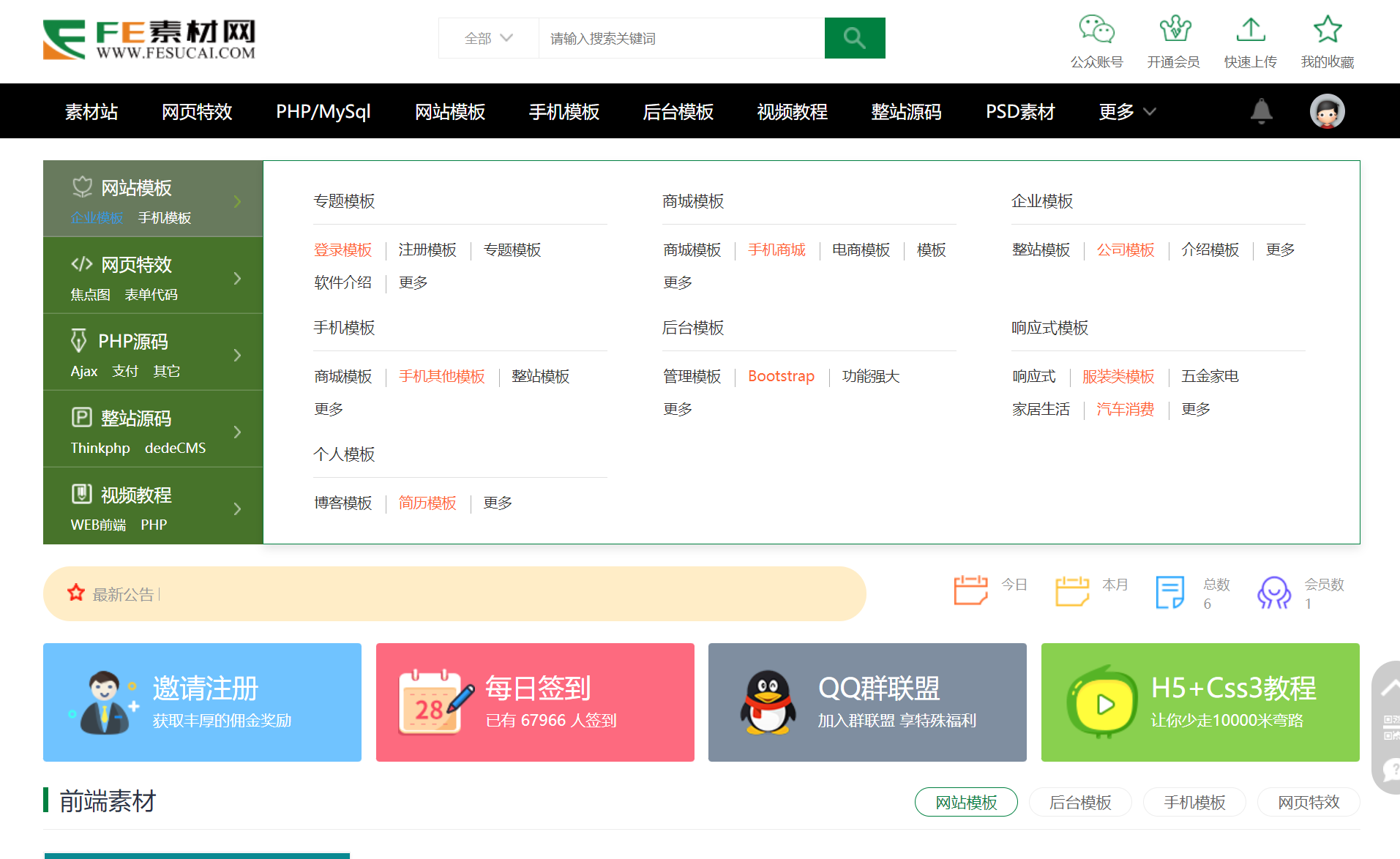Click the notification bell icon
The height and width of the screenshot is (859, 1400).
[x=1260, y=110]
